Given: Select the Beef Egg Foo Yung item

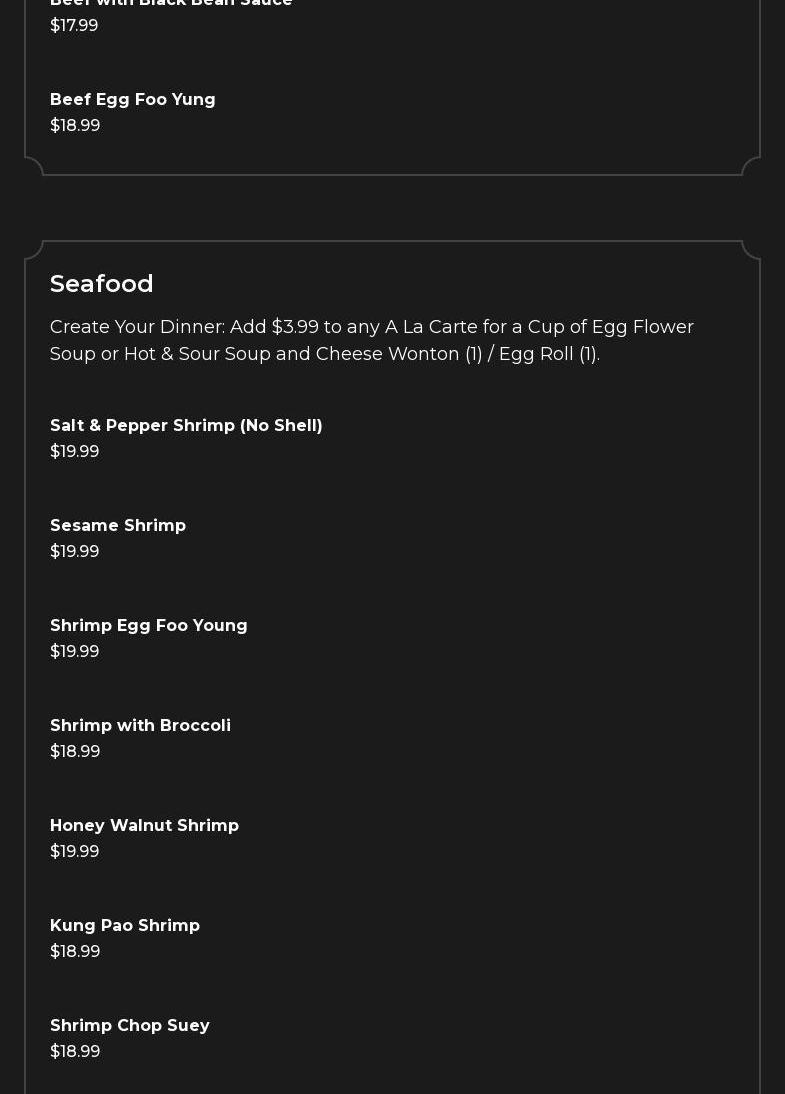Looking at the screenshot, I should click(133, 99).
